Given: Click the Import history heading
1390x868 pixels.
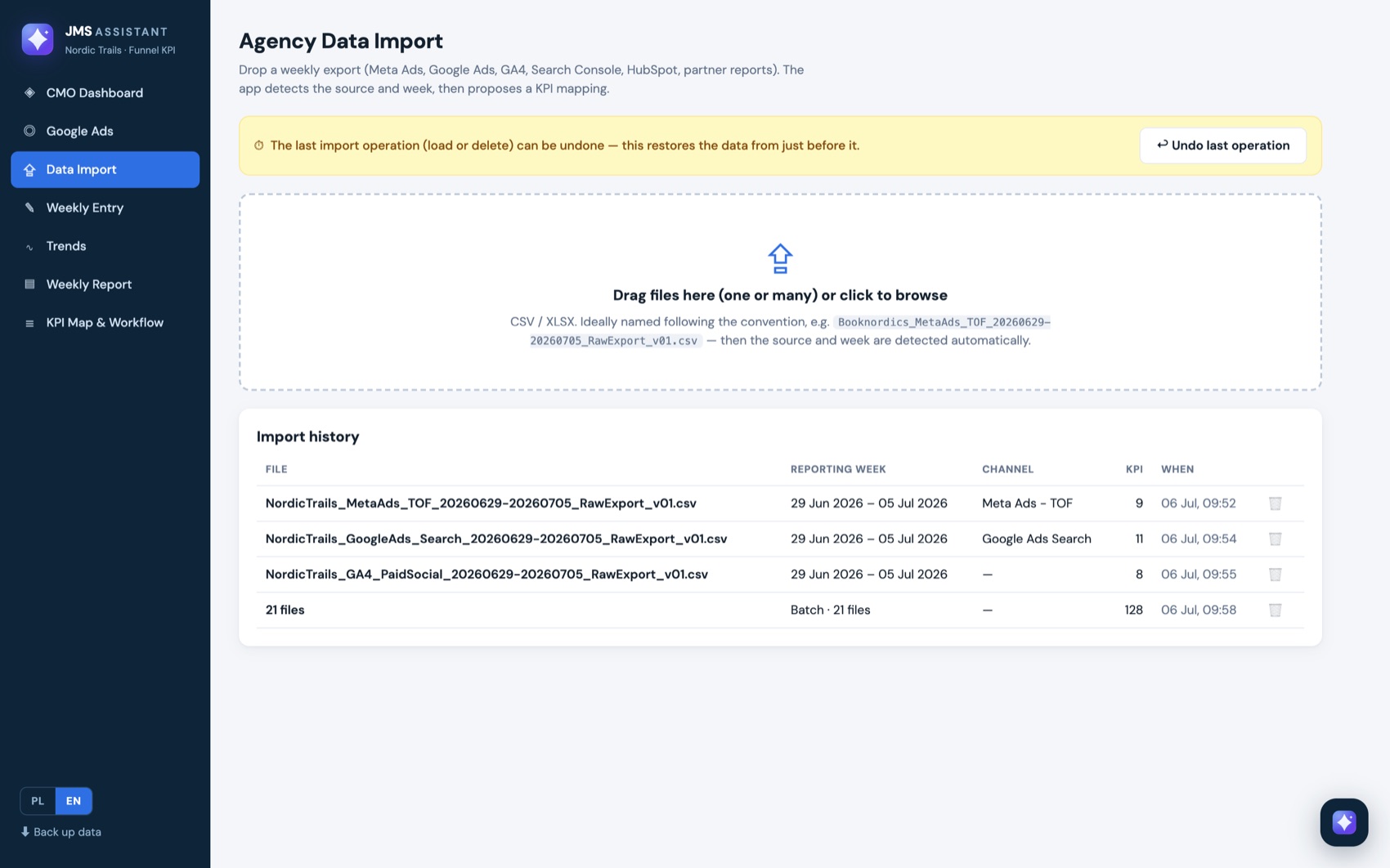Looking at the screenshot, I should (307, 436).
